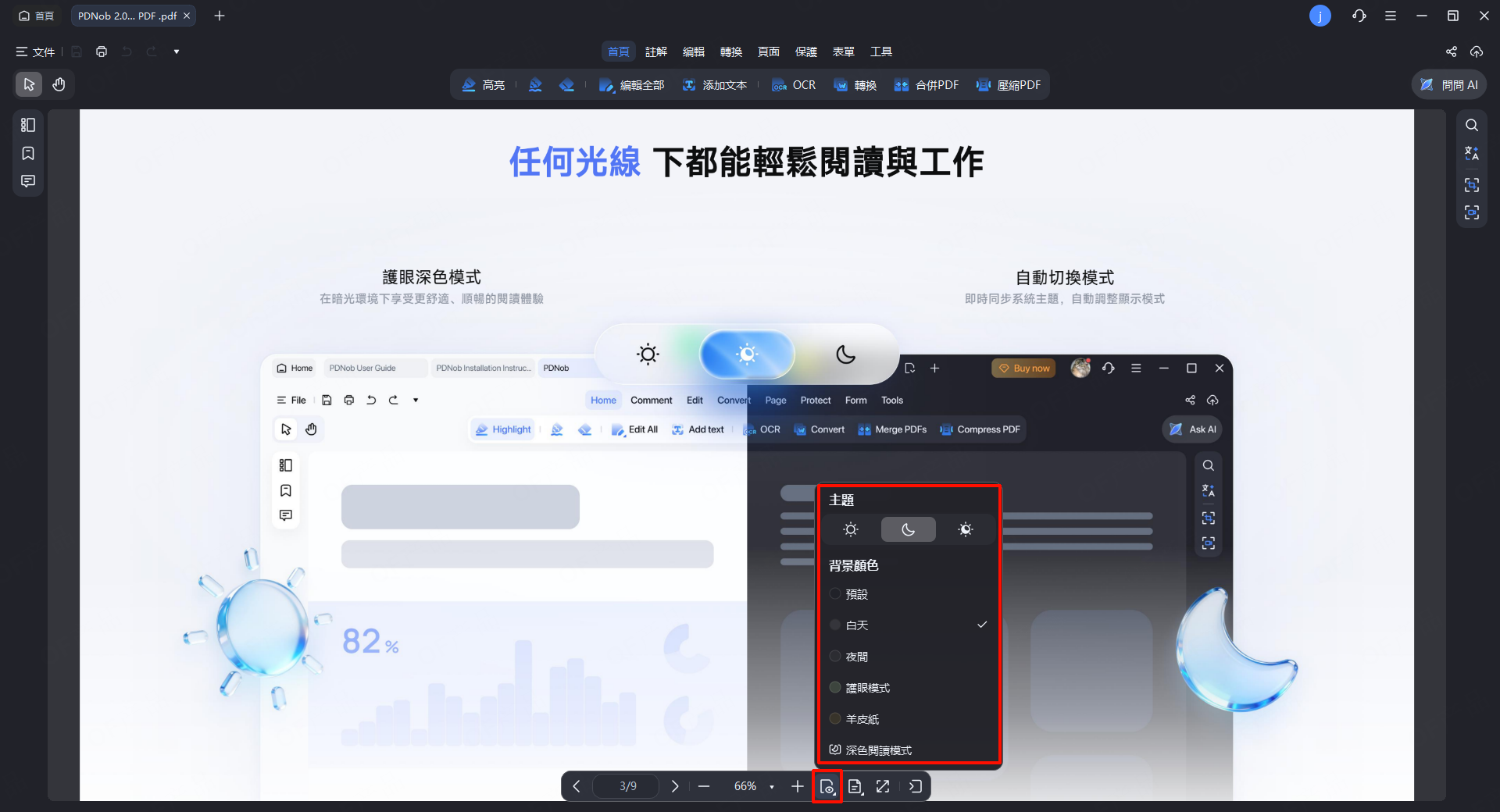This screenshot has width=1500, height=812.
Task: Switch to the 工具 ribbon tab
Action: tap(881, 52)
